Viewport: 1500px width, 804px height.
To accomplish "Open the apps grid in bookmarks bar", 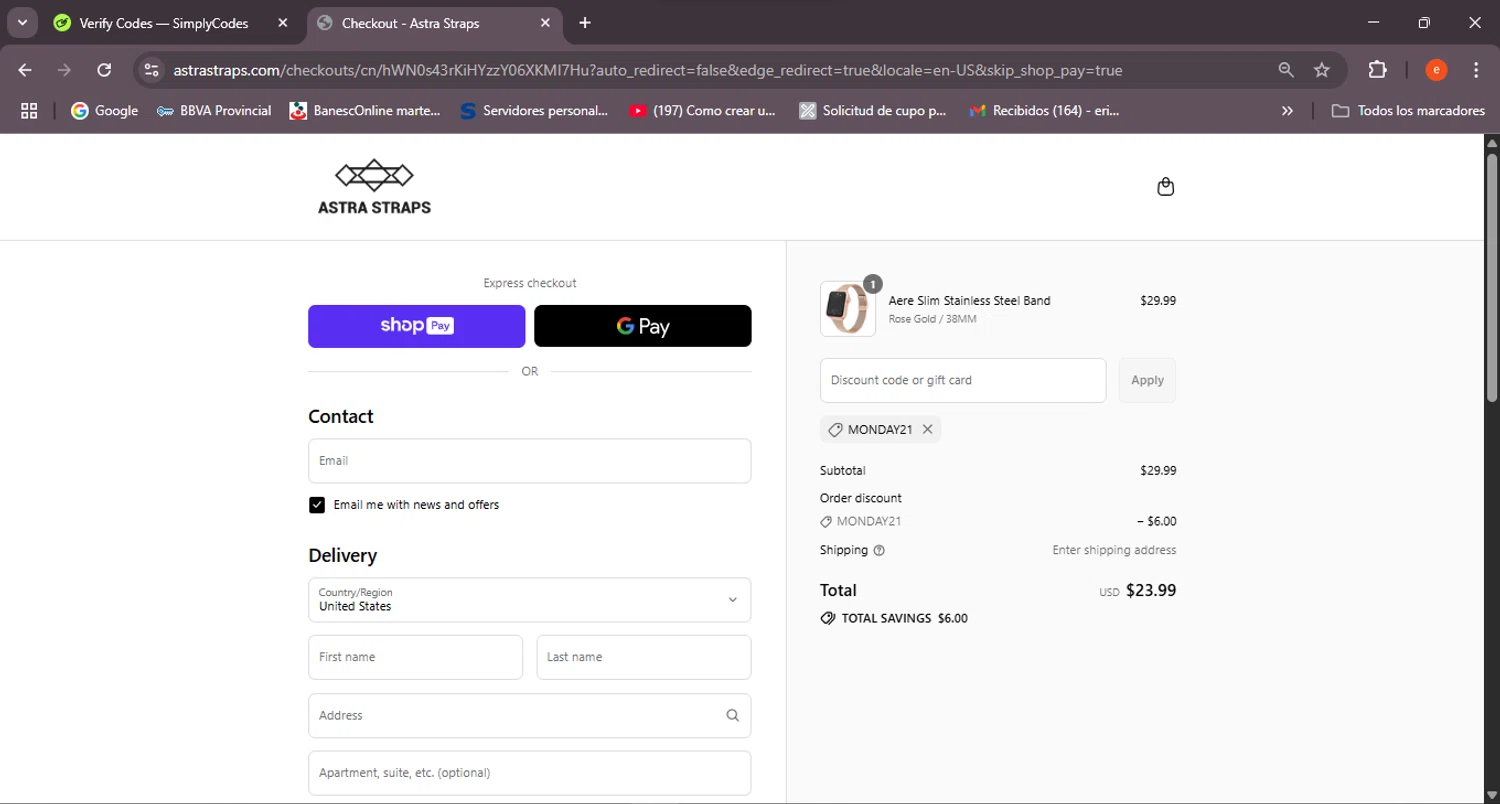I will (29, 111).
